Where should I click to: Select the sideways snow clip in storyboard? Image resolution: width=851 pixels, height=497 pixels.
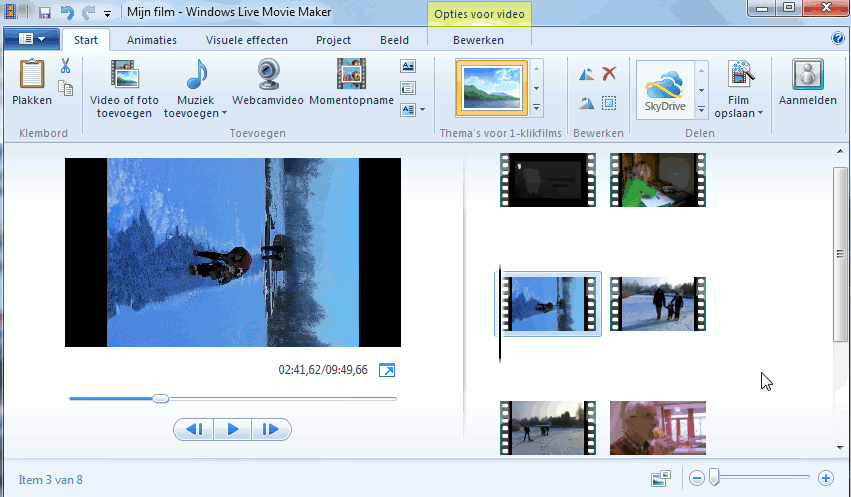click(x=548, y=304)
